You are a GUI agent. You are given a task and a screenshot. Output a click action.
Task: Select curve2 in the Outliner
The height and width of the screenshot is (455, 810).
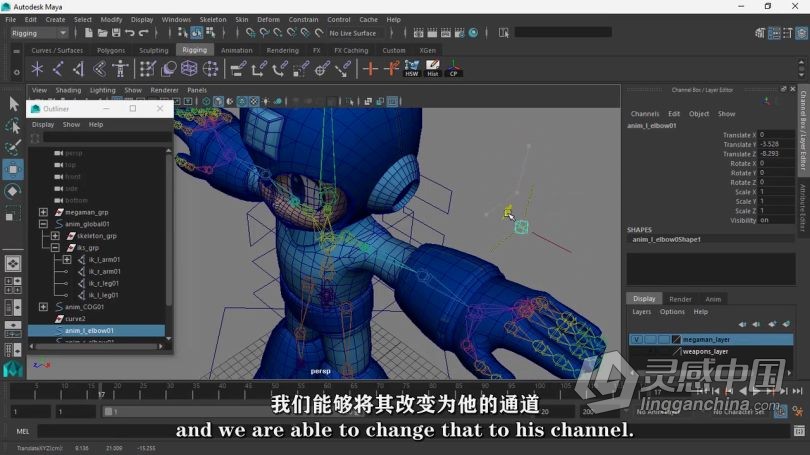(x=75, y=319)
